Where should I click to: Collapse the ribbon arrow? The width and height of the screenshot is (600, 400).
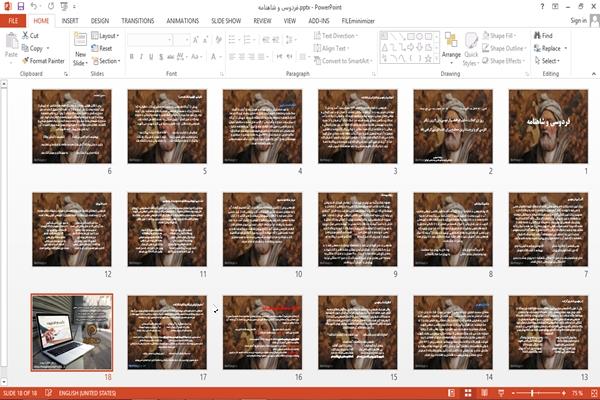[593, 73]
